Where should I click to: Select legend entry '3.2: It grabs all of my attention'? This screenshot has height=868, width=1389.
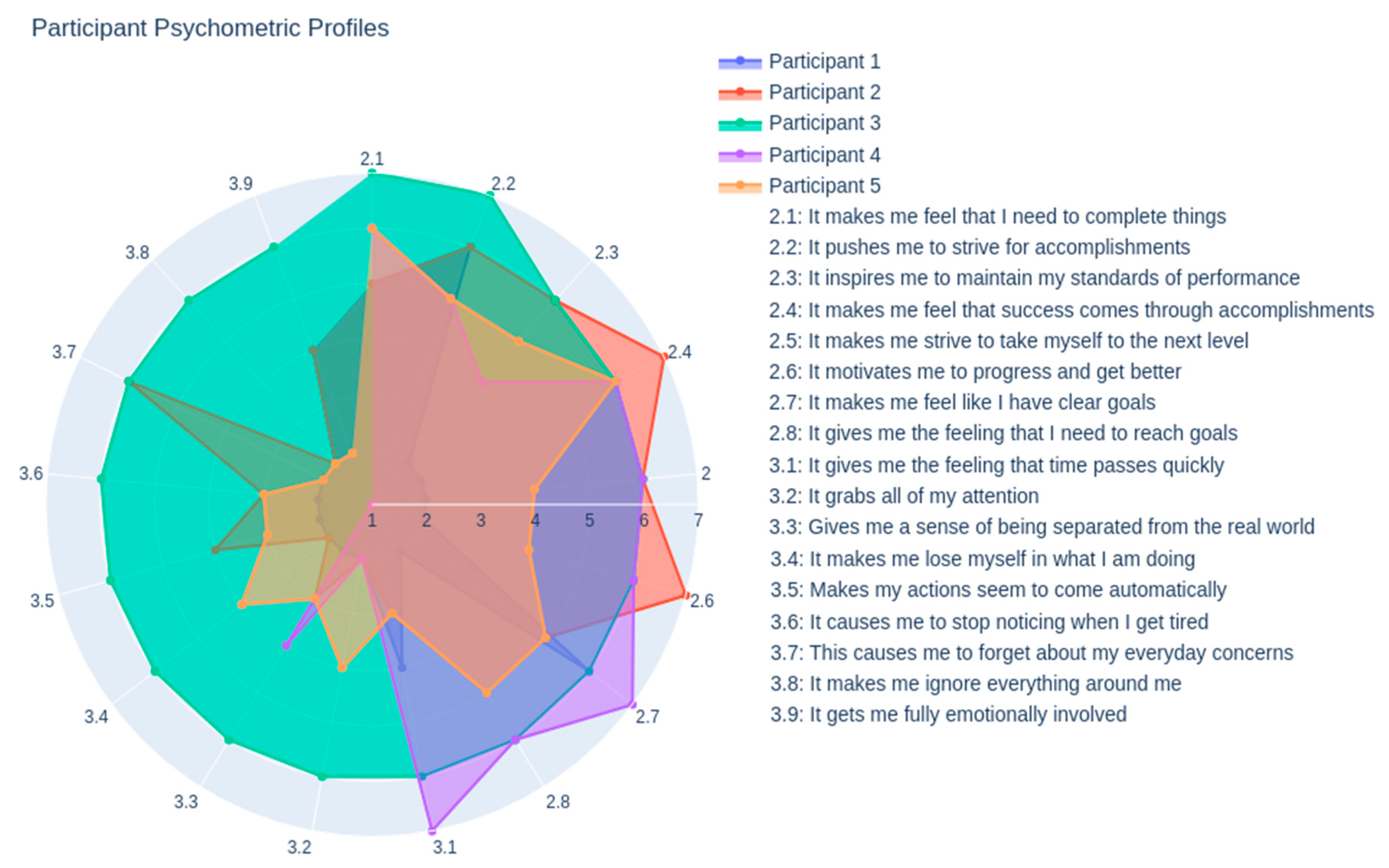(904, 496)
